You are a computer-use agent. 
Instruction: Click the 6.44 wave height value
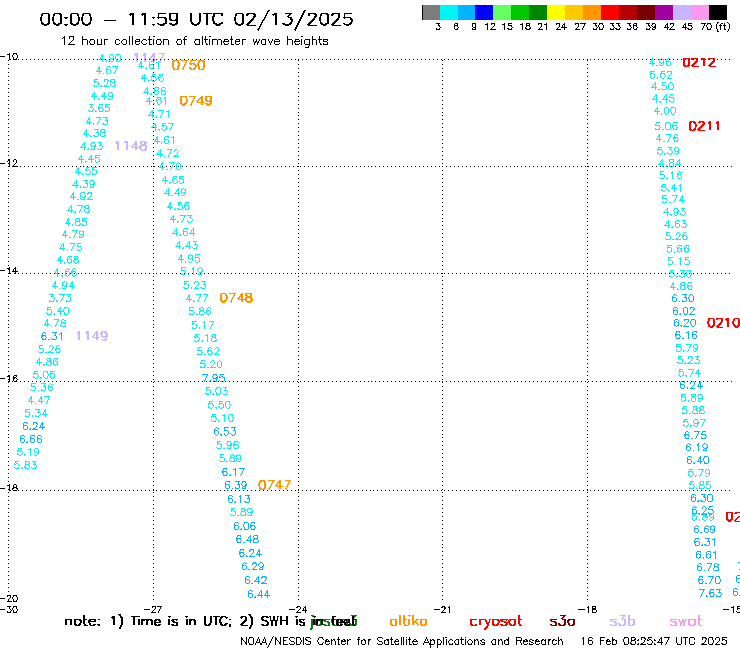[259, 594]
